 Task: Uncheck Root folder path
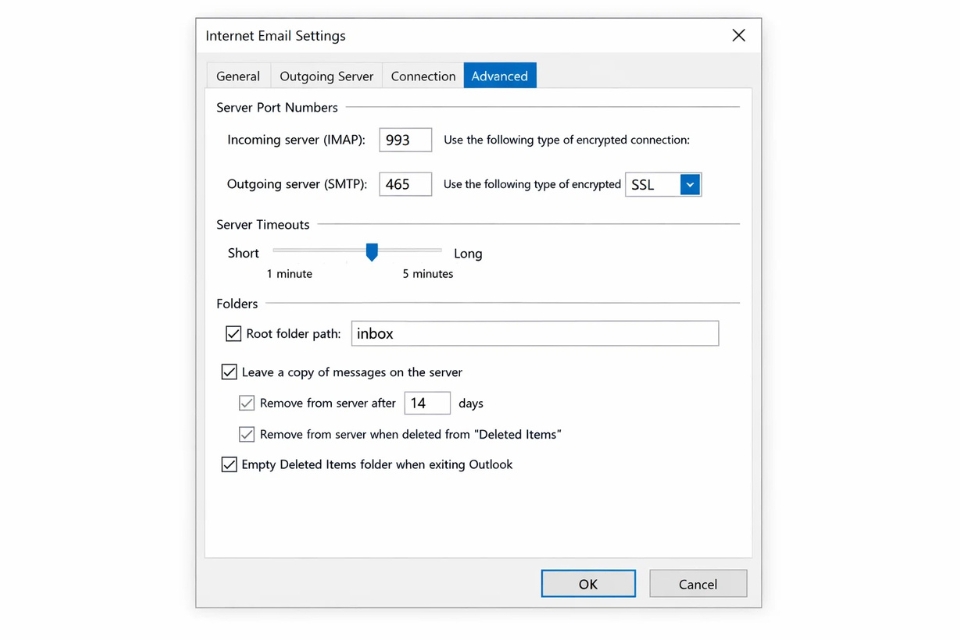[232, 333]
